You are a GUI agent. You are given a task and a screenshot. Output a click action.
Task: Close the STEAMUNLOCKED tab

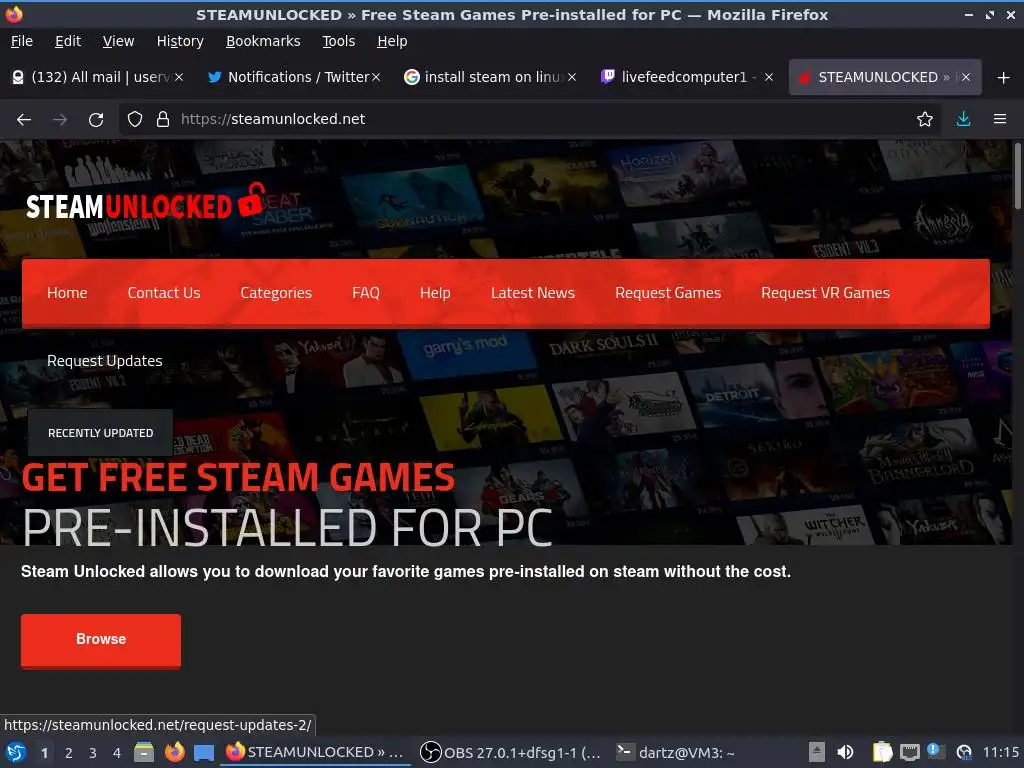click(966, 77)
